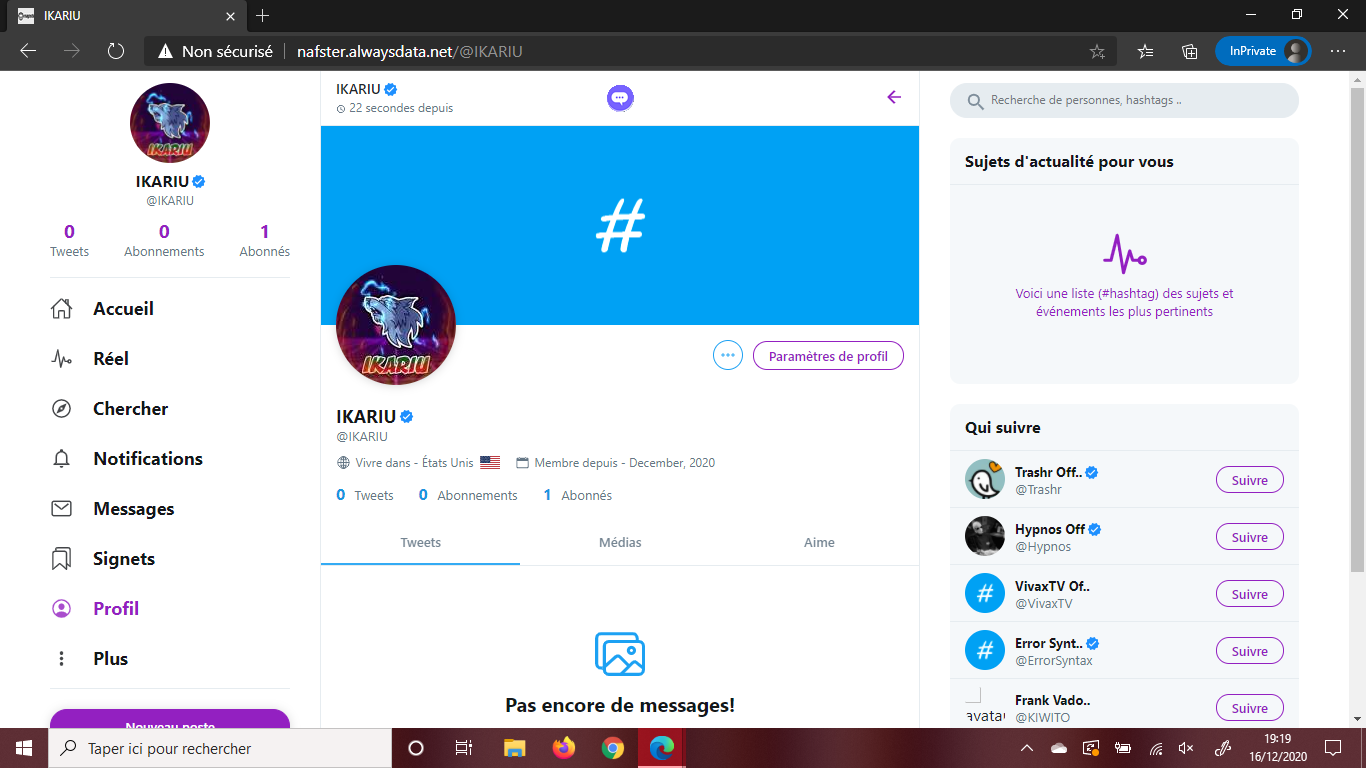
Task: Open the Réel activity feed
Action: (110, 359)
